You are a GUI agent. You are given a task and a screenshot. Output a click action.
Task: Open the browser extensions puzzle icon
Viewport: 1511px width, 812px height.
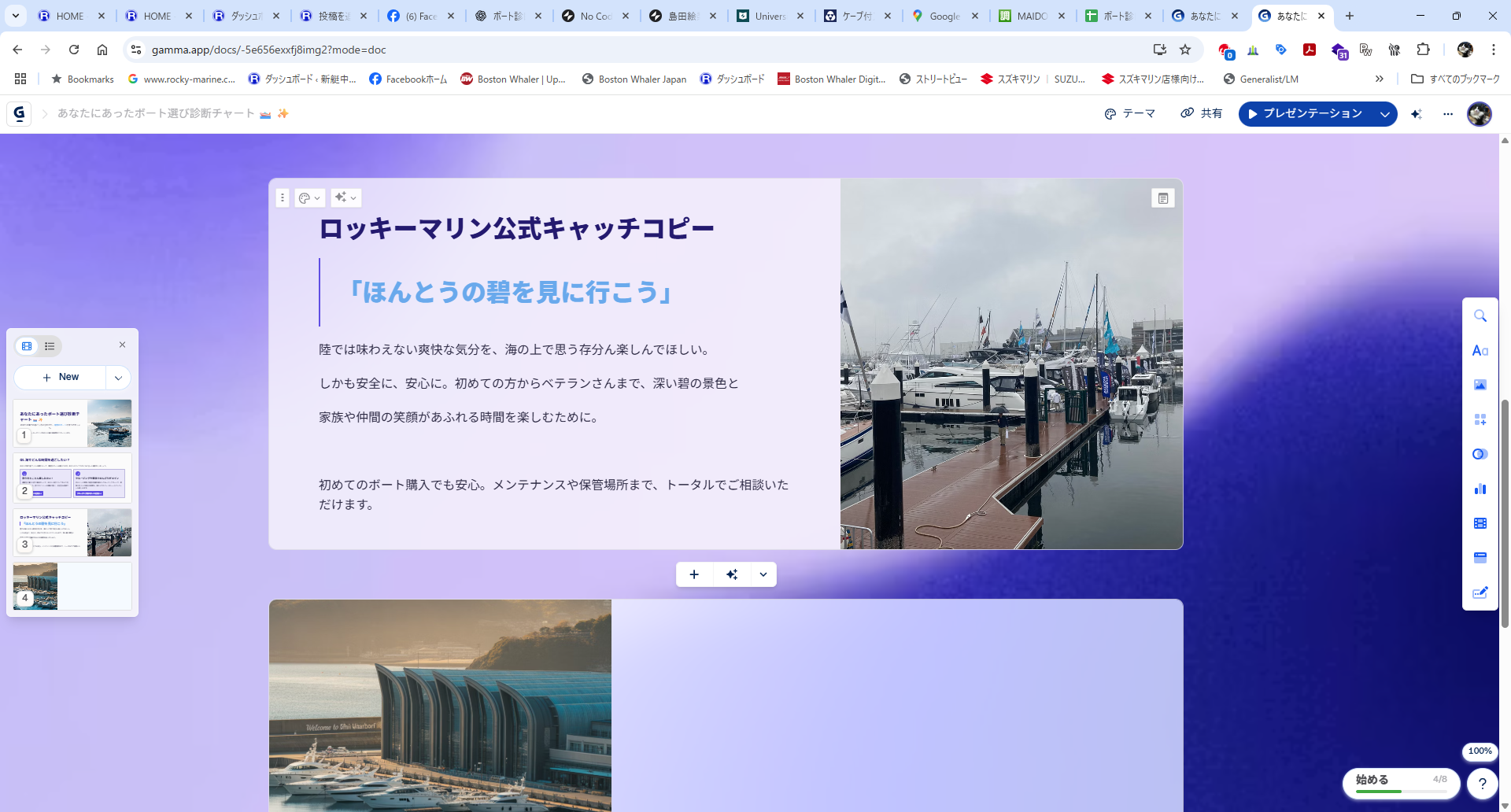point(1423,50)
